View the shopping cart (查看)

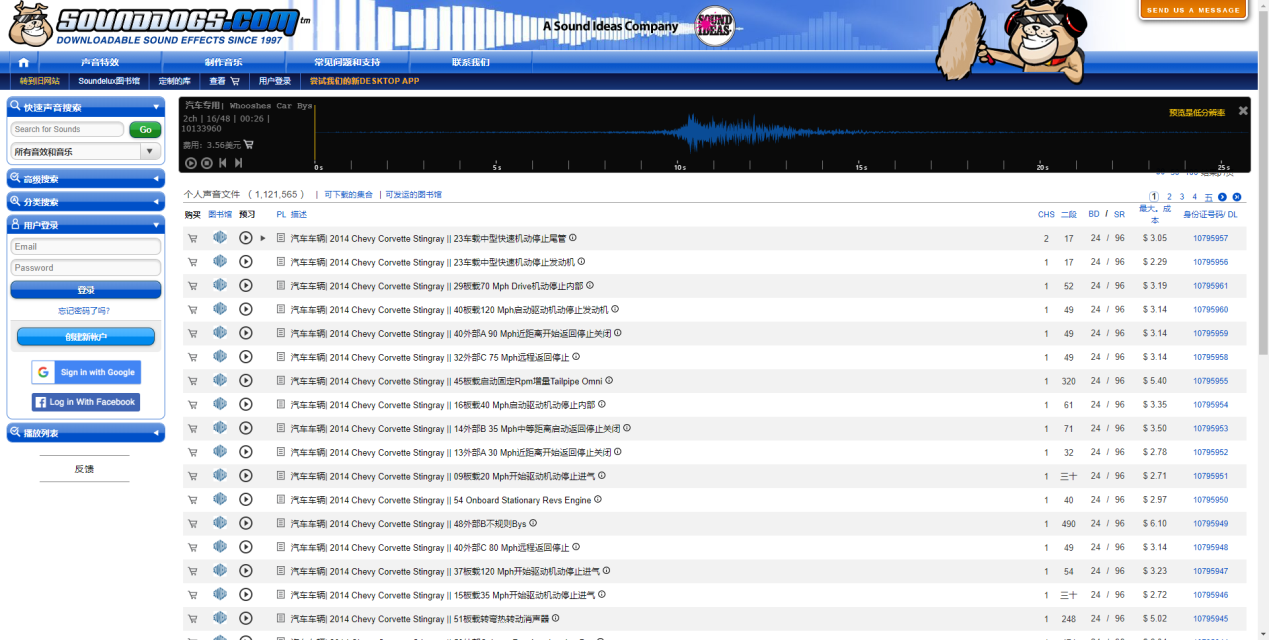click(x=225, y=81)
